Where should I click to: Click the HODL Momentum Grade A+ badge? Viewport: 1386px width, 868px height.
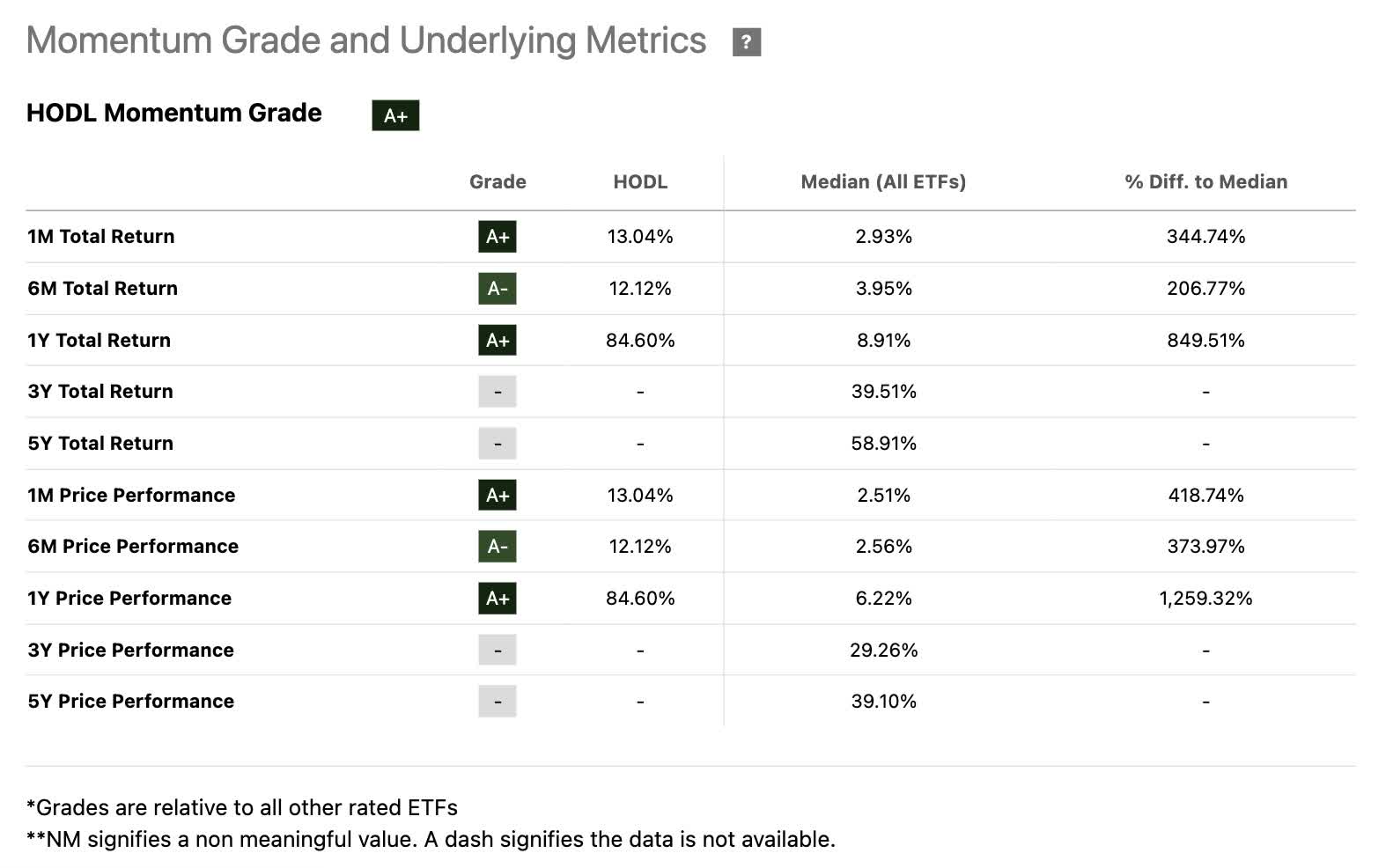pyautogui.click(x=396, y=114)
